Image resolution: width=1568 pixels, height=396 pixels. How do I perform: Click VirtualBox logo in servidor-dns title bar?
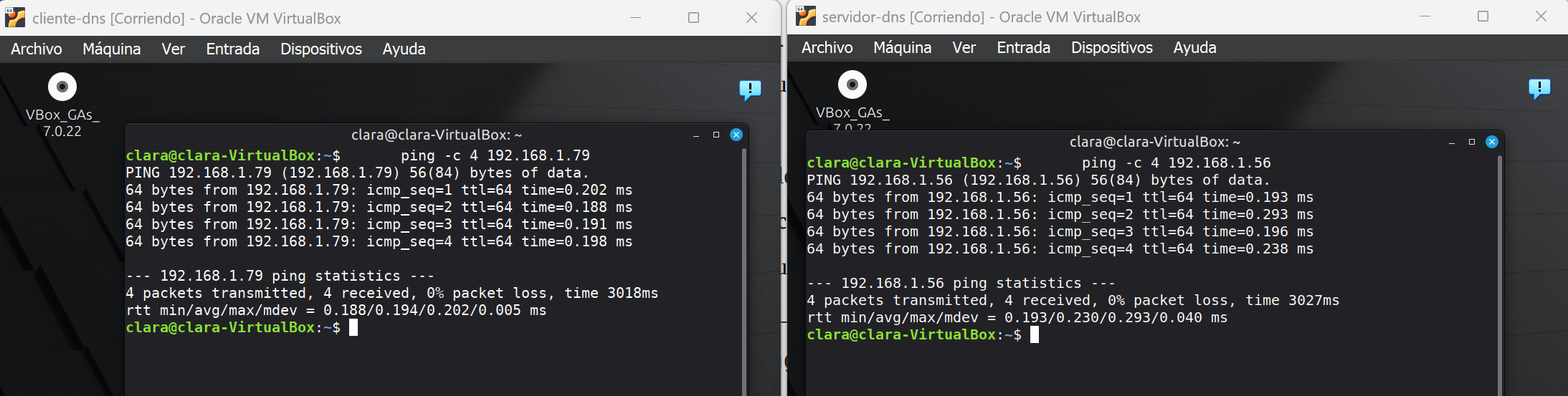(x=806, y=16)
